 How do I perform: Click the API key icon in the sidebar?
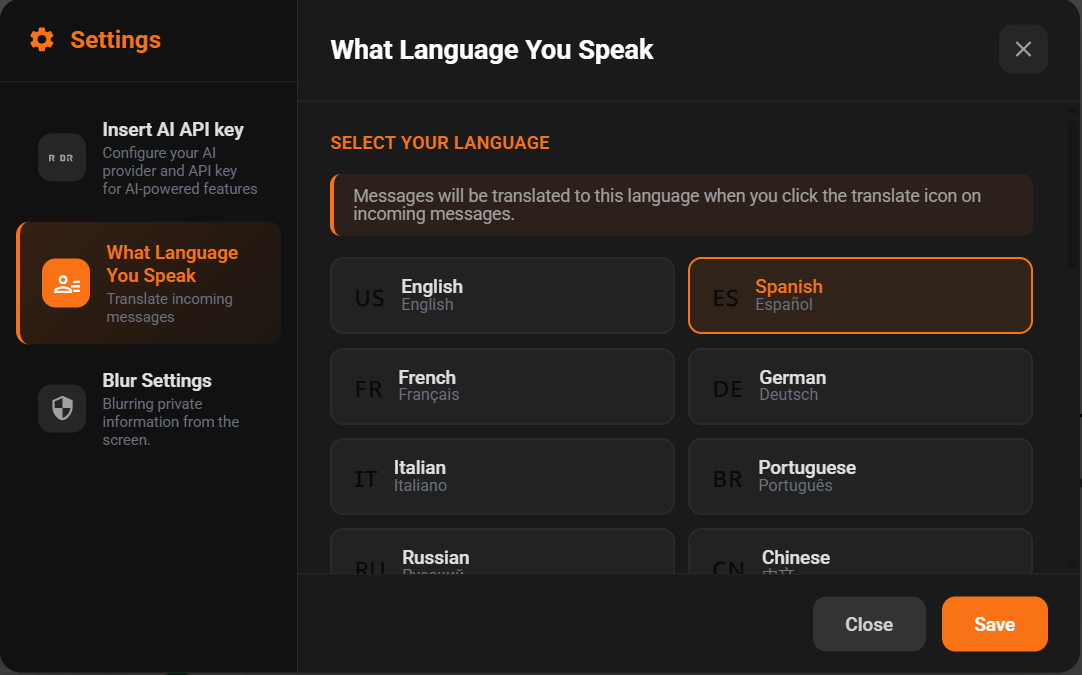(61, 157)
